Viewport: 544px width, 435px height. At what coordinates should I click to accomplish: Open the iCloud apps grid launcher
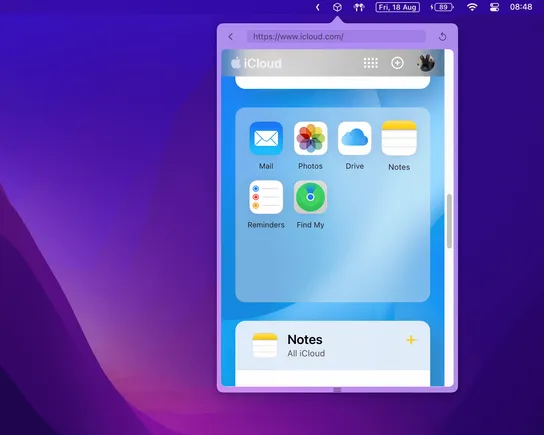click(371, 63)
